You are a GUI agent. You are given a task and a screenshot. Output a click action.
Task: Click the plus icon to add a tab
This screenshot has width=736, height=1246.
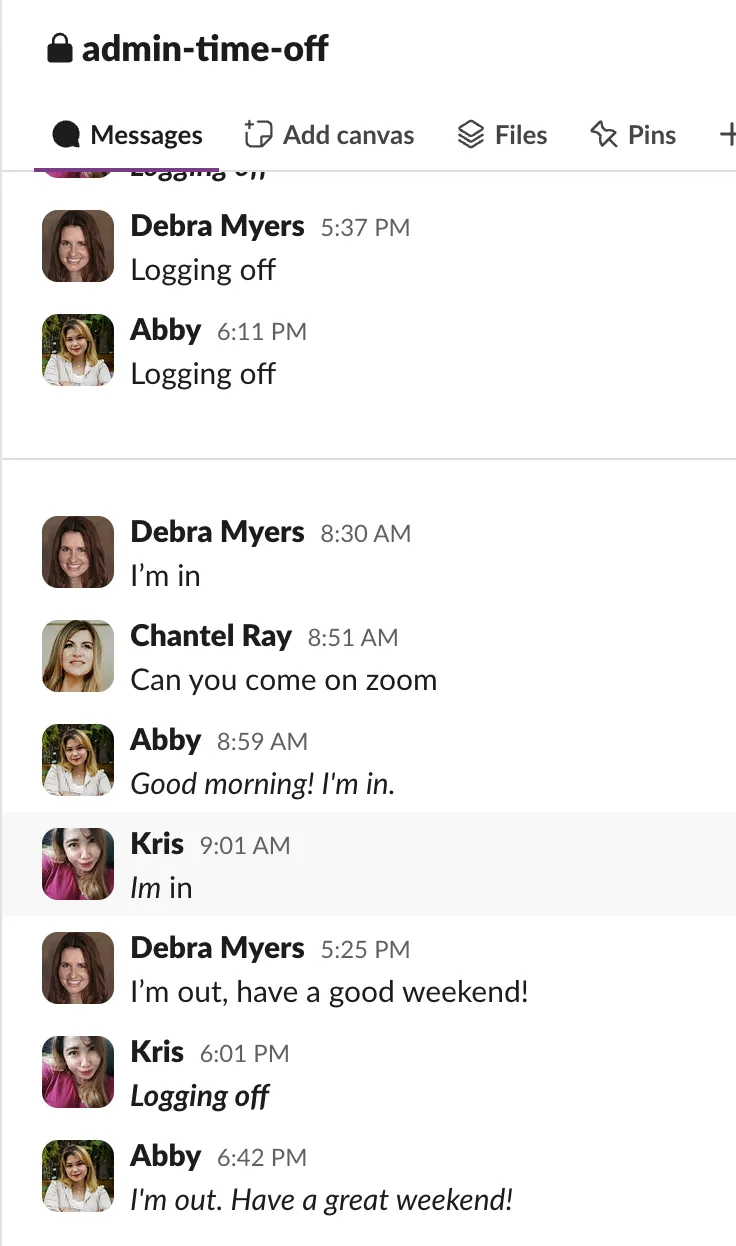click(x=727, y=136)
